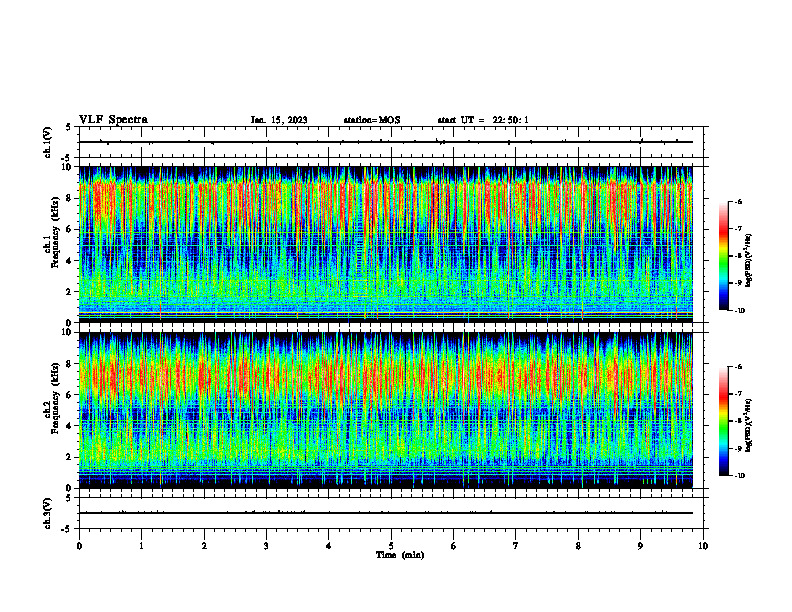
Task: Click the ch.2 spectrogram color bar
Action: tap(723, 421)
